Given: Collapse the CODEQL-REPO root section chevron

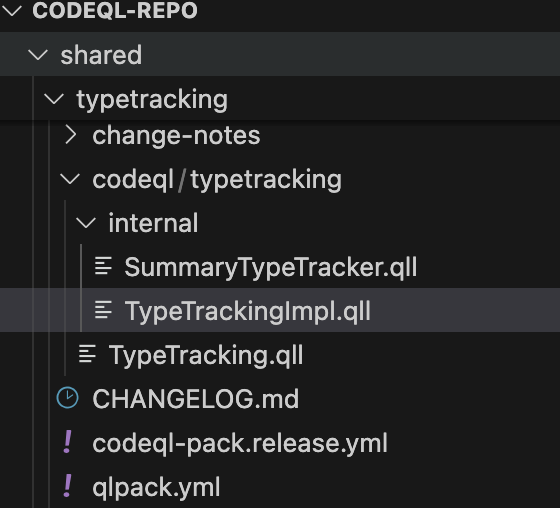Looking at the screenshot, I should pos(12,11).
